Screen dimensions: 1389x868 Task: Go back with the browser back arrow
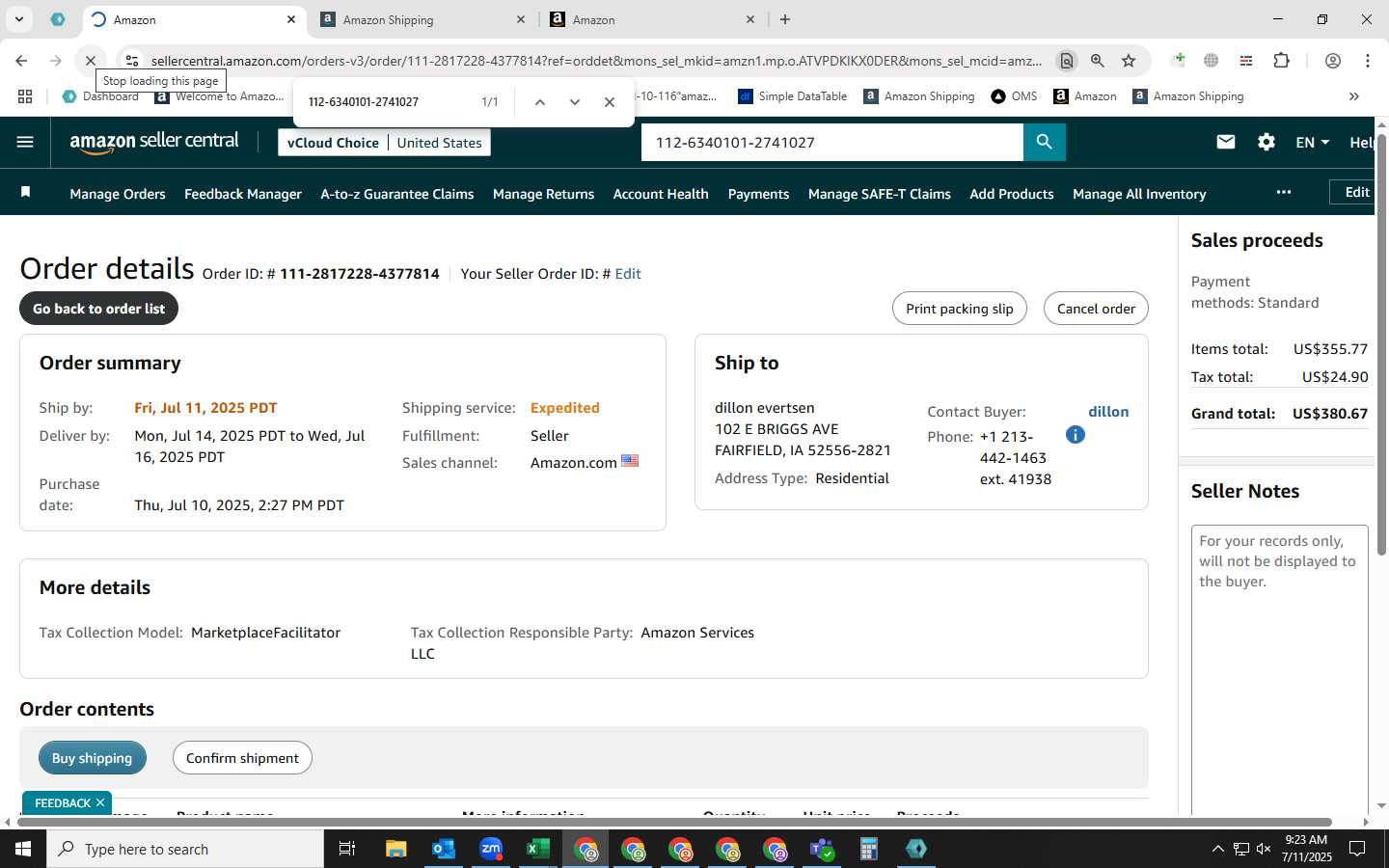point(21,60)
